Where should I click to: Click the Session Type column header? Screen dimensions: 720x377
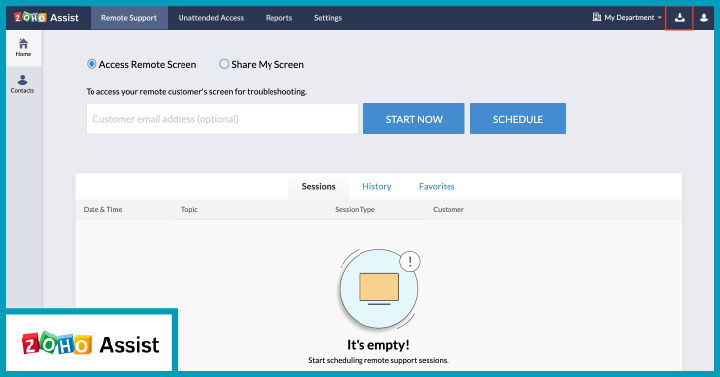(355, 209)
